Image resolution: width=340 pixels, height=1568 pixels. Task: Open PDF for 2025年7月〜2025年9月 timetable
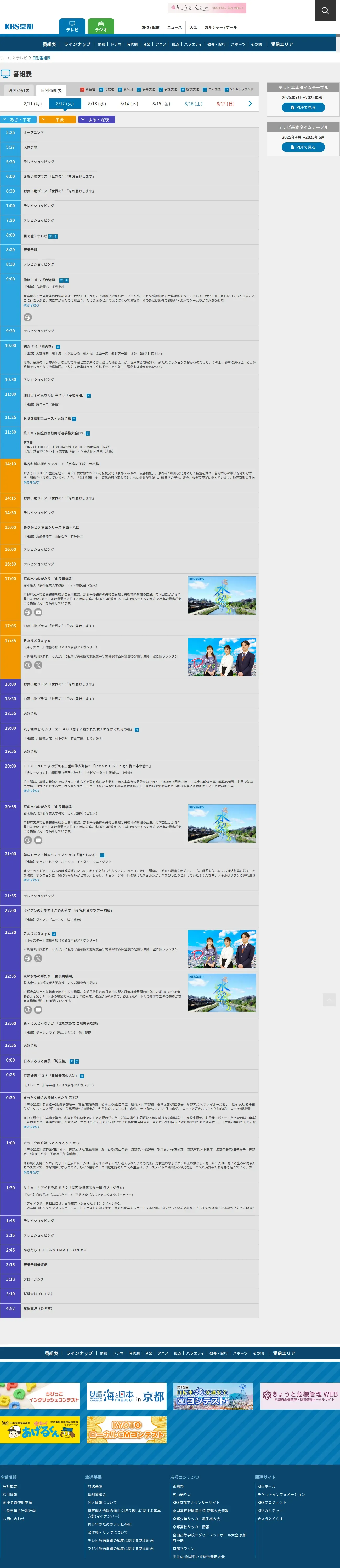point(303,107)
